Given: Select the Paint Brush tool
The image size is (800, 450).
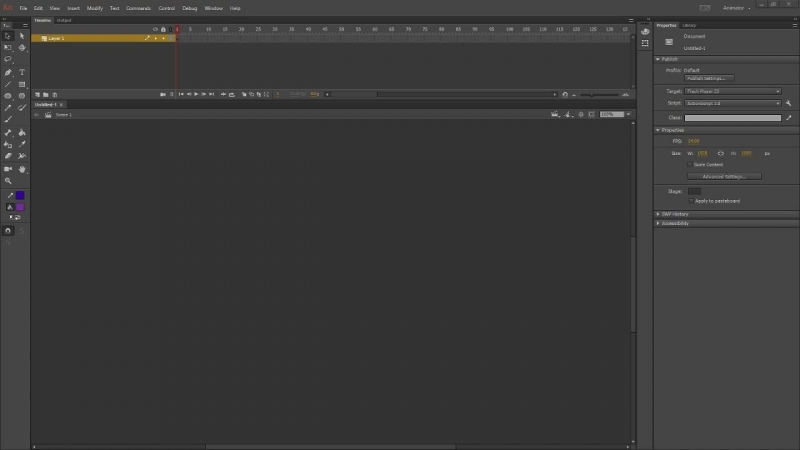Looking at the screenshot, I should 22,108.
